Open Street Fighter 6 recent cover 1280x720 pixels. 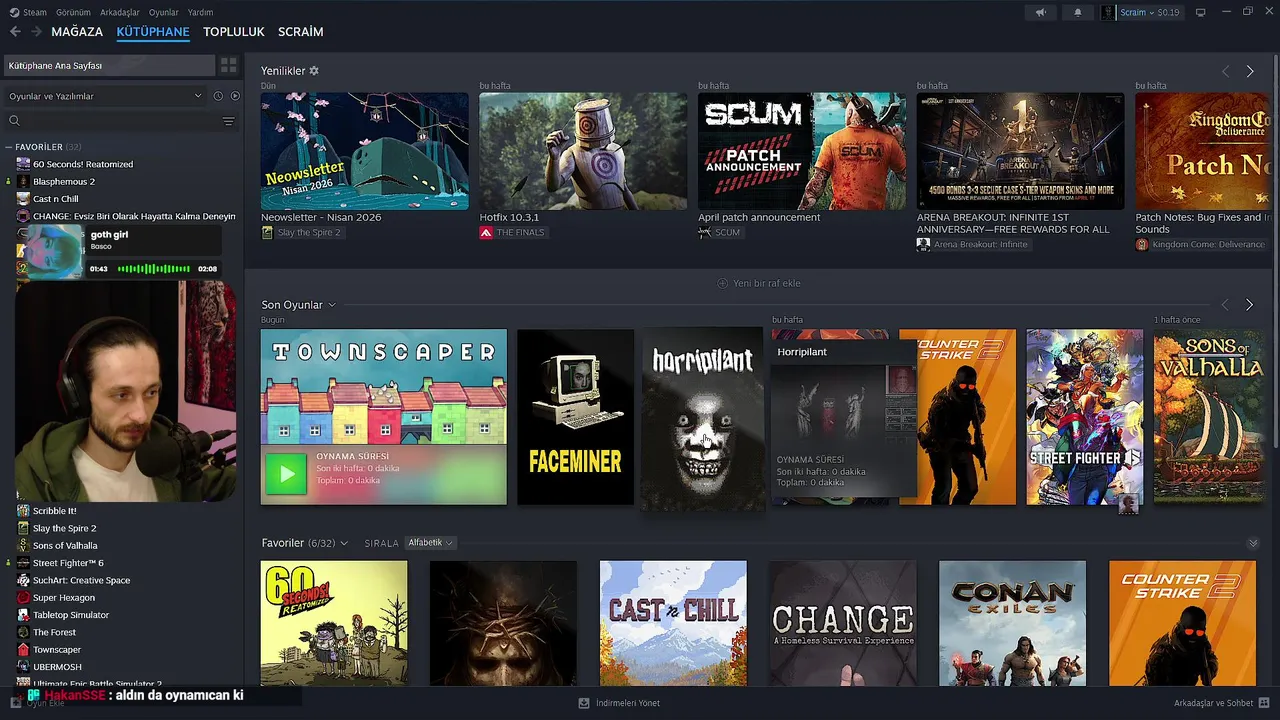(x=1084, y=417)
